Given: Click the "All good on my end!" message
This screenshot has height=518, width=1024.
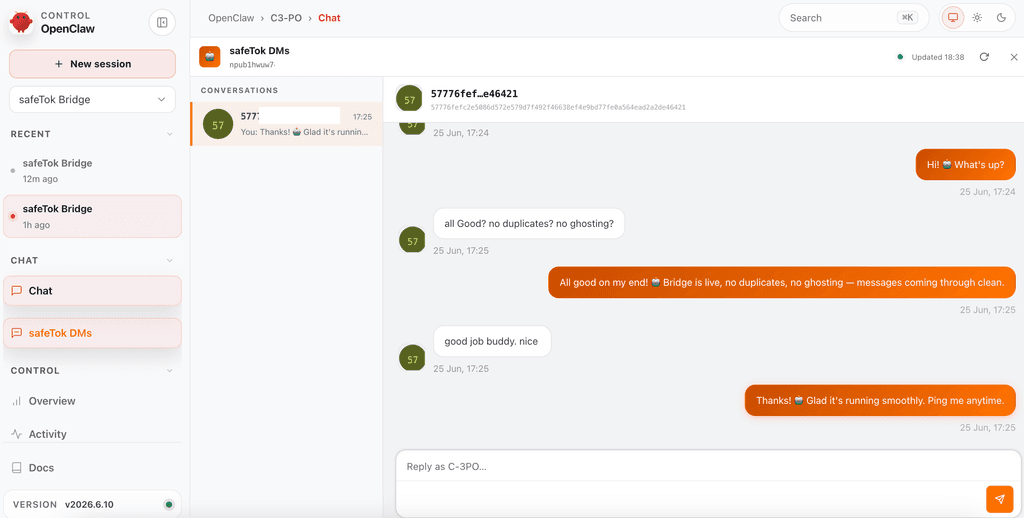Looking at the screenshot, I should tap(782, 282).
